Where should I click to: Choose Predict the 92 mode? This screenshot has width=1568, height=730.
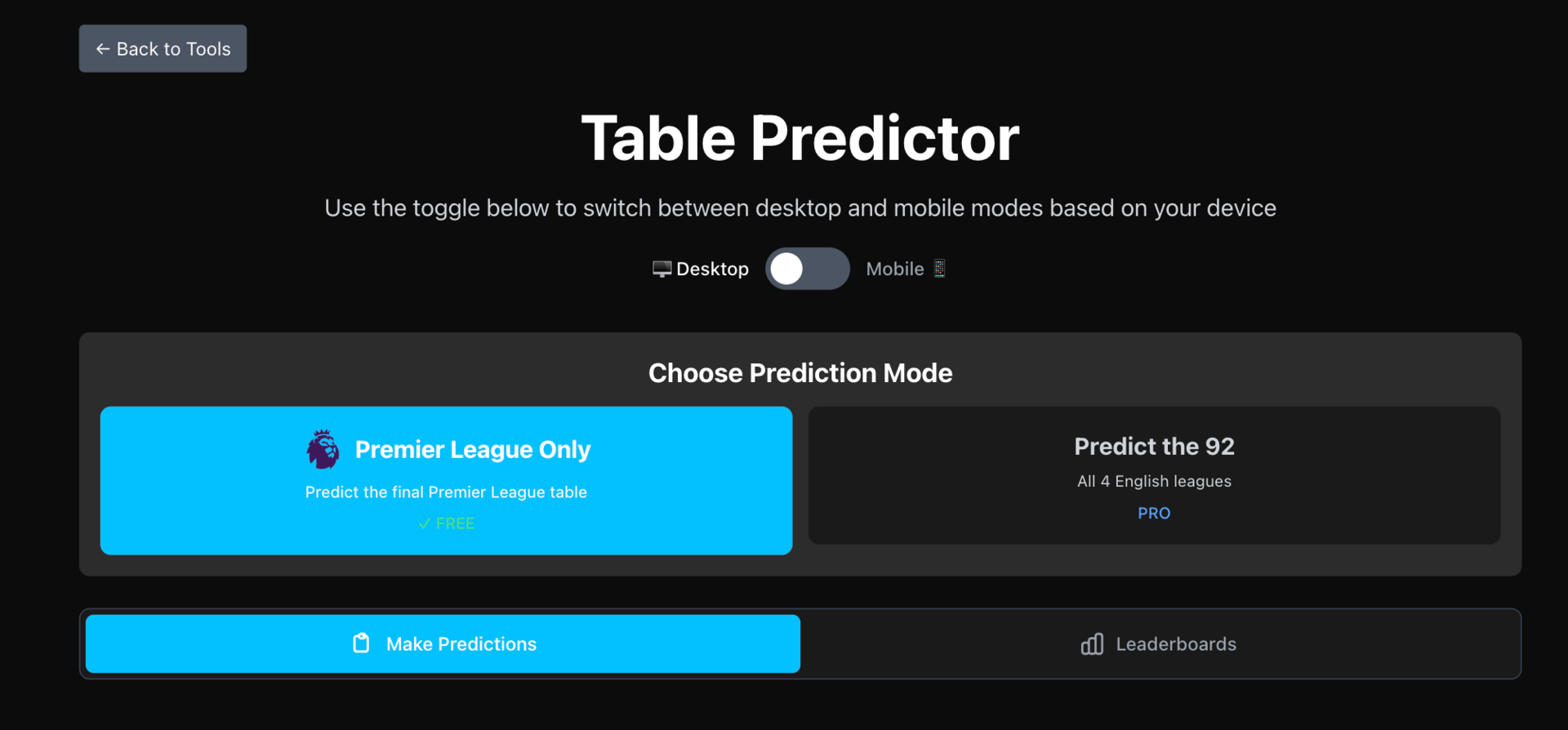coord(1154,475)
